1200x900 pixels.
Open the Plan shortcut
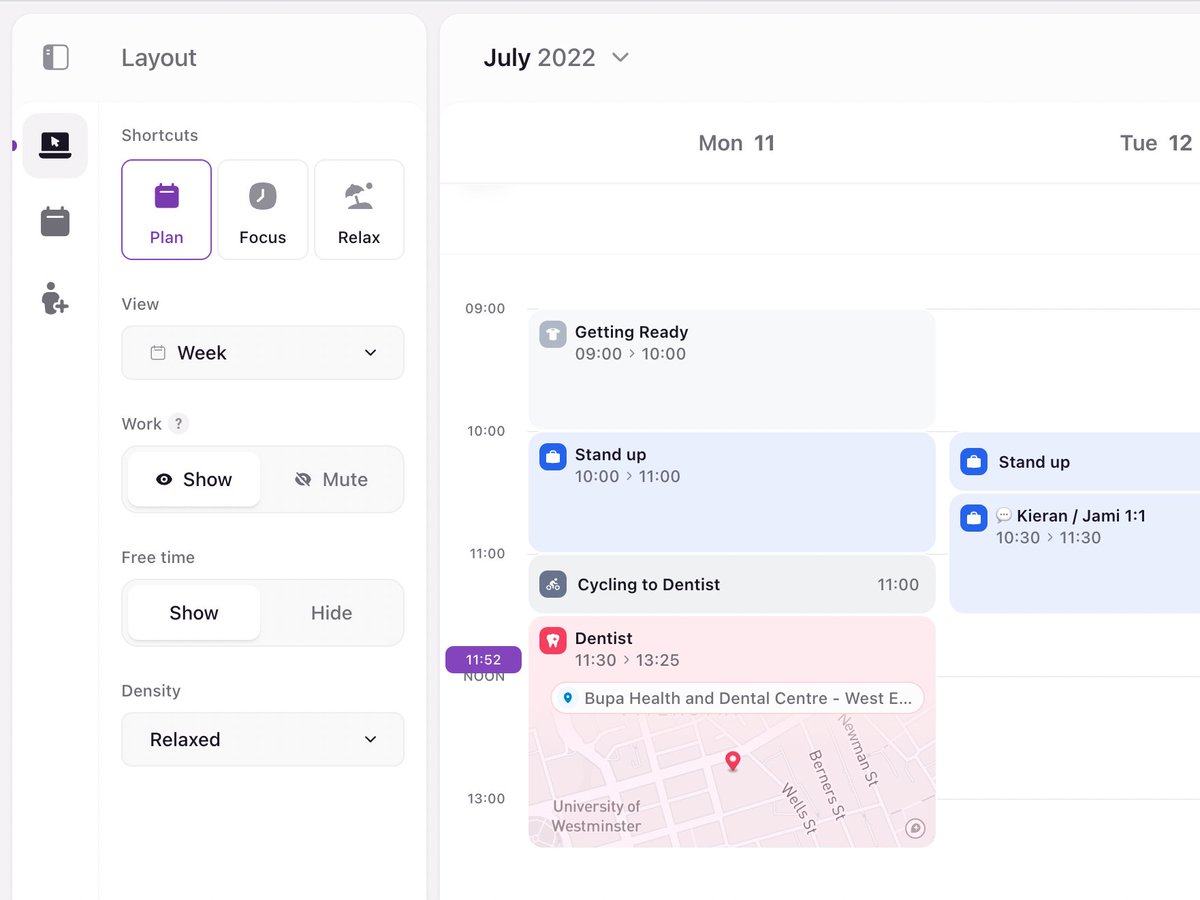166,209
